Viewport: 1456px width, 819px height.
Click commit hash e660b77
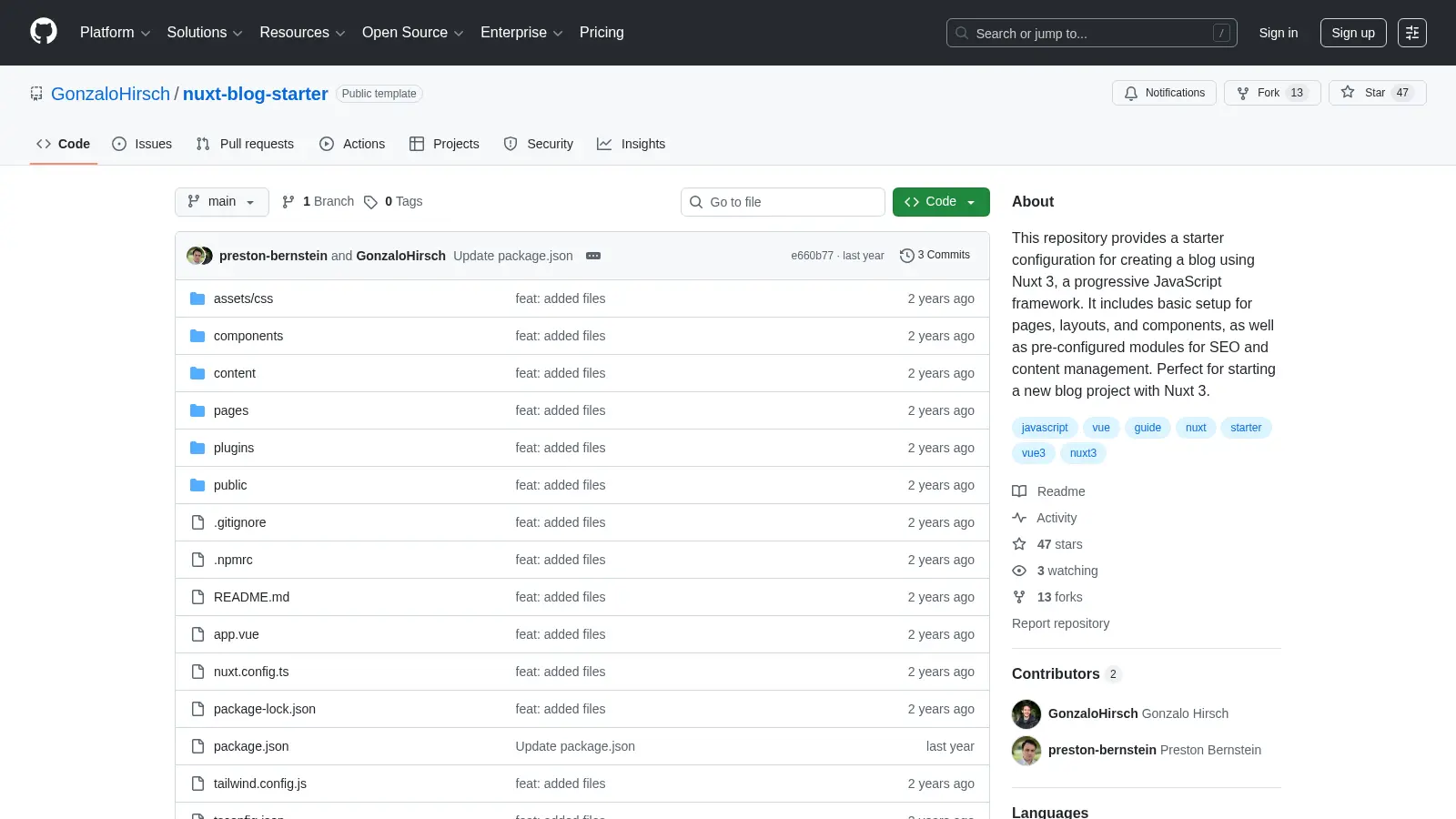(812, 256)
